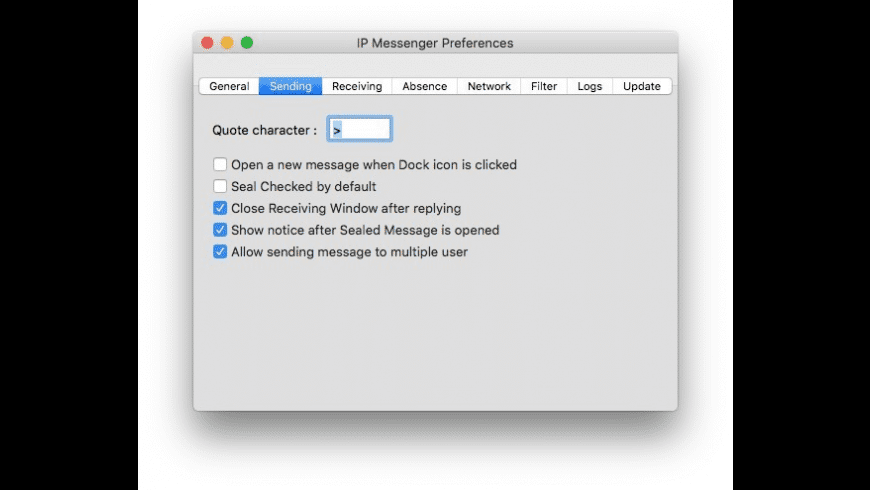Select the Sending tab
Screen dimensions: 870x490
[x=291, y=86]
